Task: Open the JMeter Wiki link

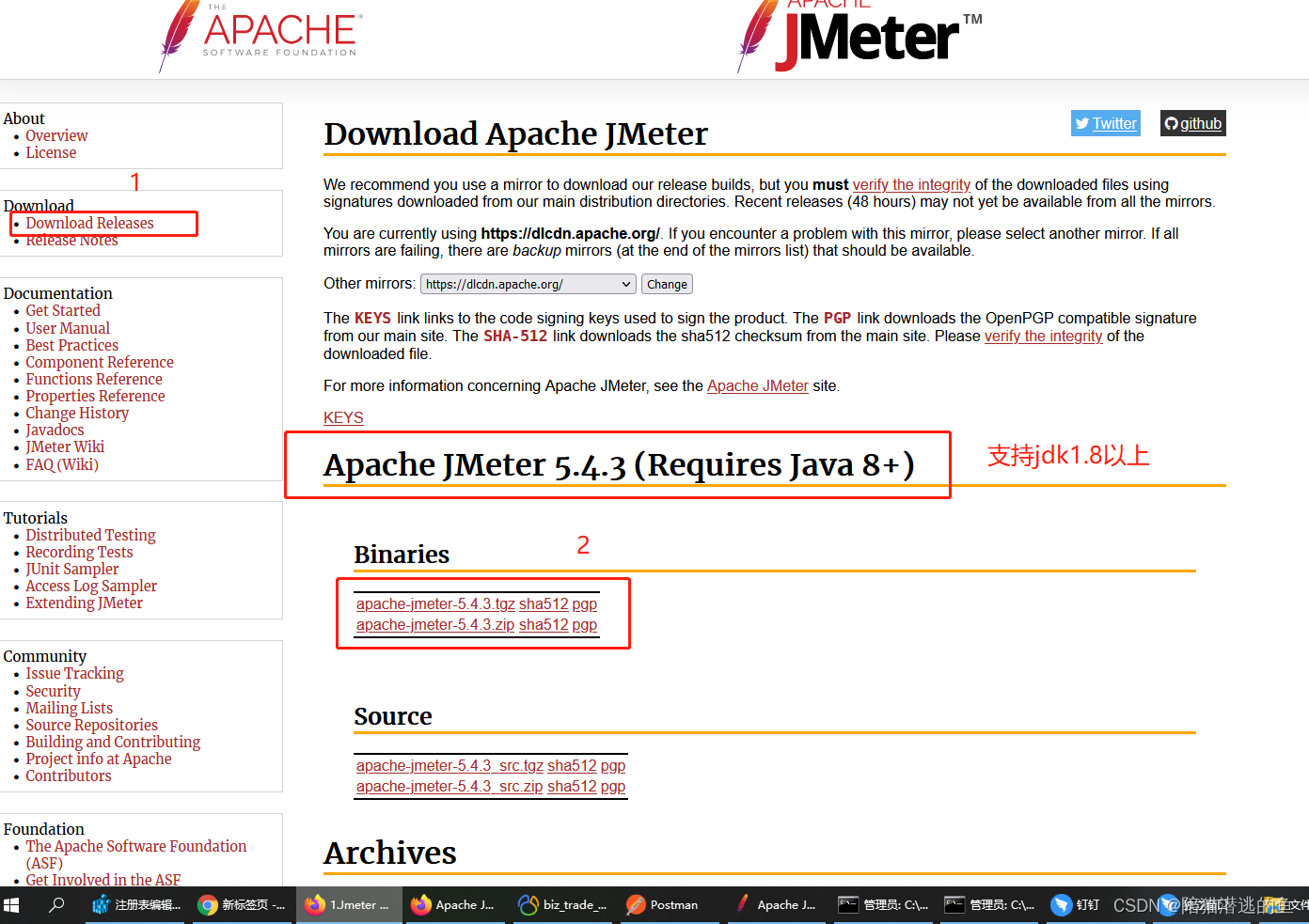Action: coord(65,446)
